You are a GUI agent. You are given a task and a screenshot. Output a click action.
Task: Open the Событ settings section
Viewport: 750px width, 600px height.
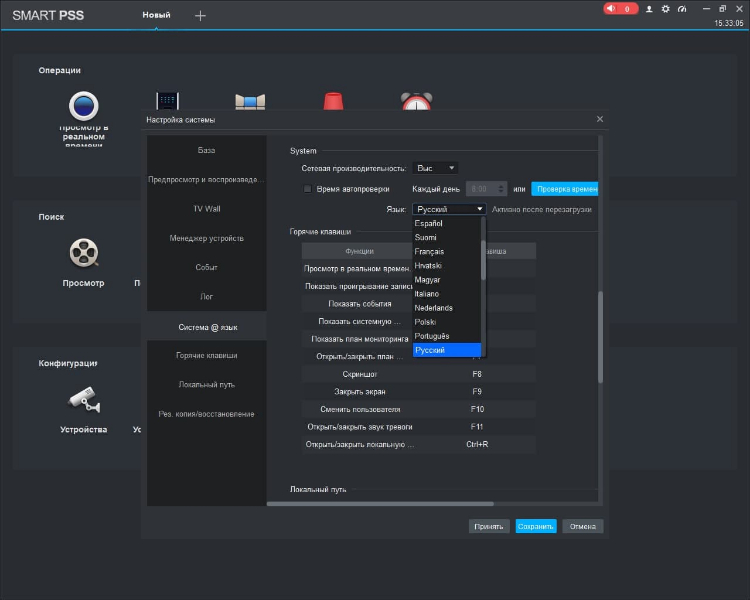pyautogui.click(x=207, y=267)
